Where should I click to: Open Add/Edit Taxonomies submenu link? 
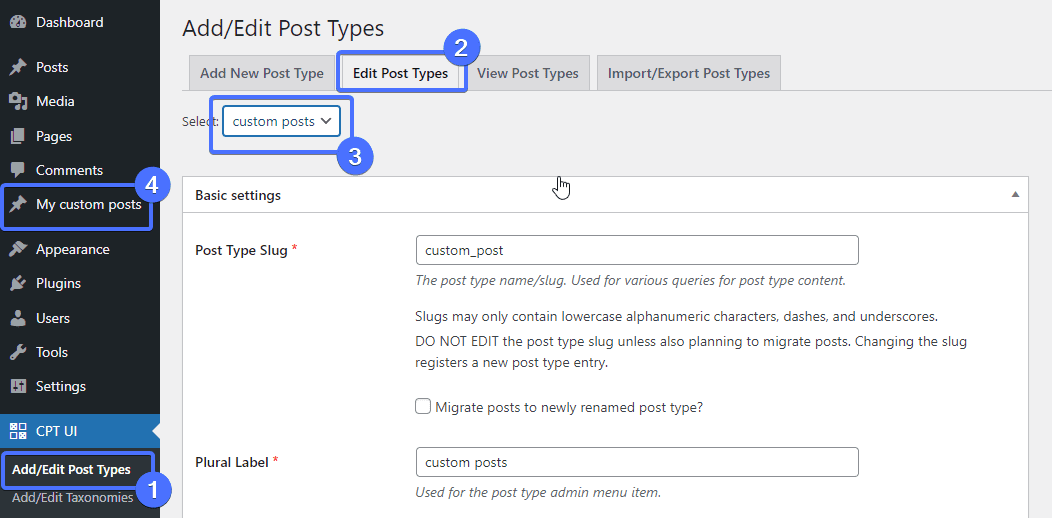click(x=72, y=498)
